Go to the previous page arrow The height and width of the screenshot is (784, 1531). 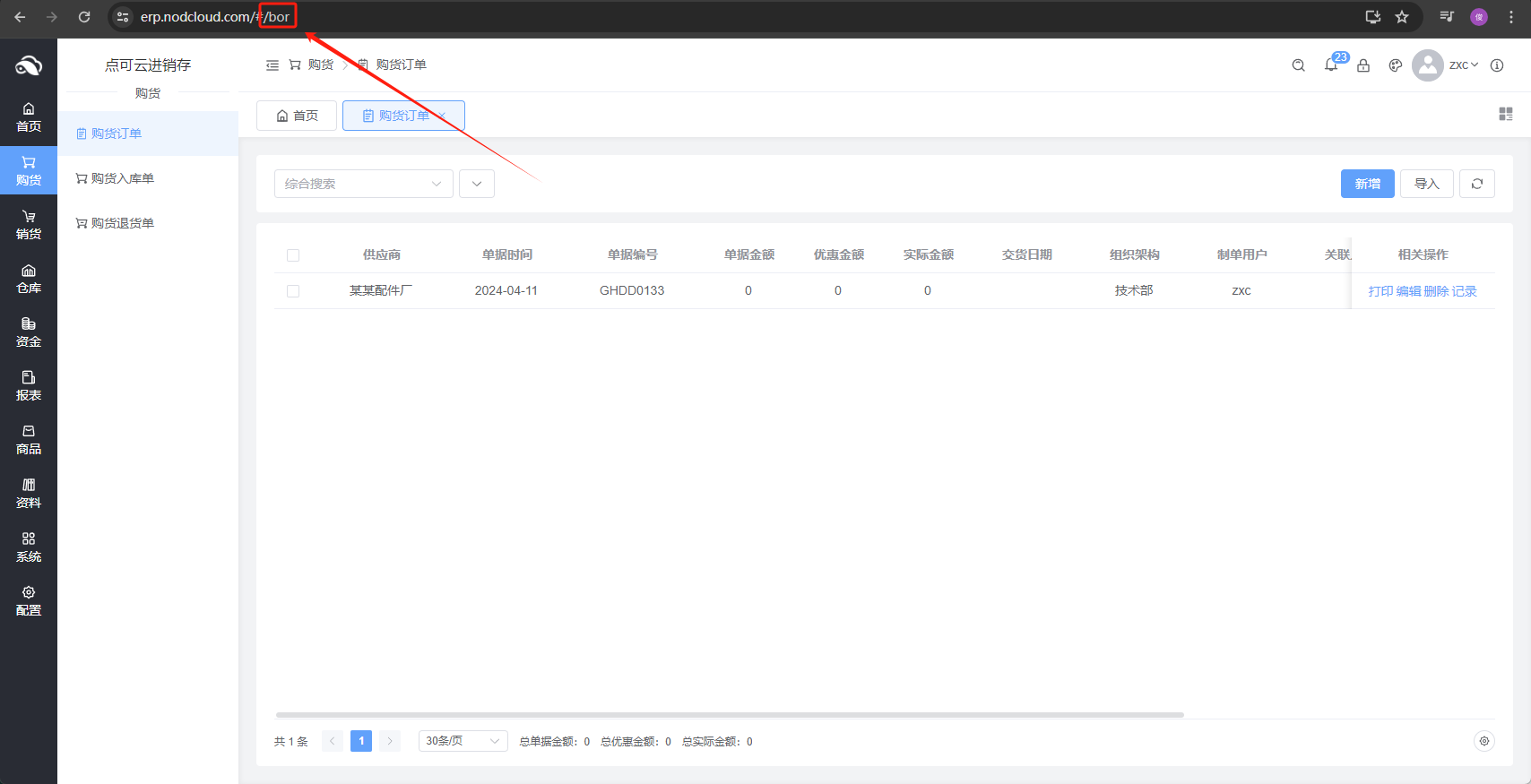click(x=333, y=741)
